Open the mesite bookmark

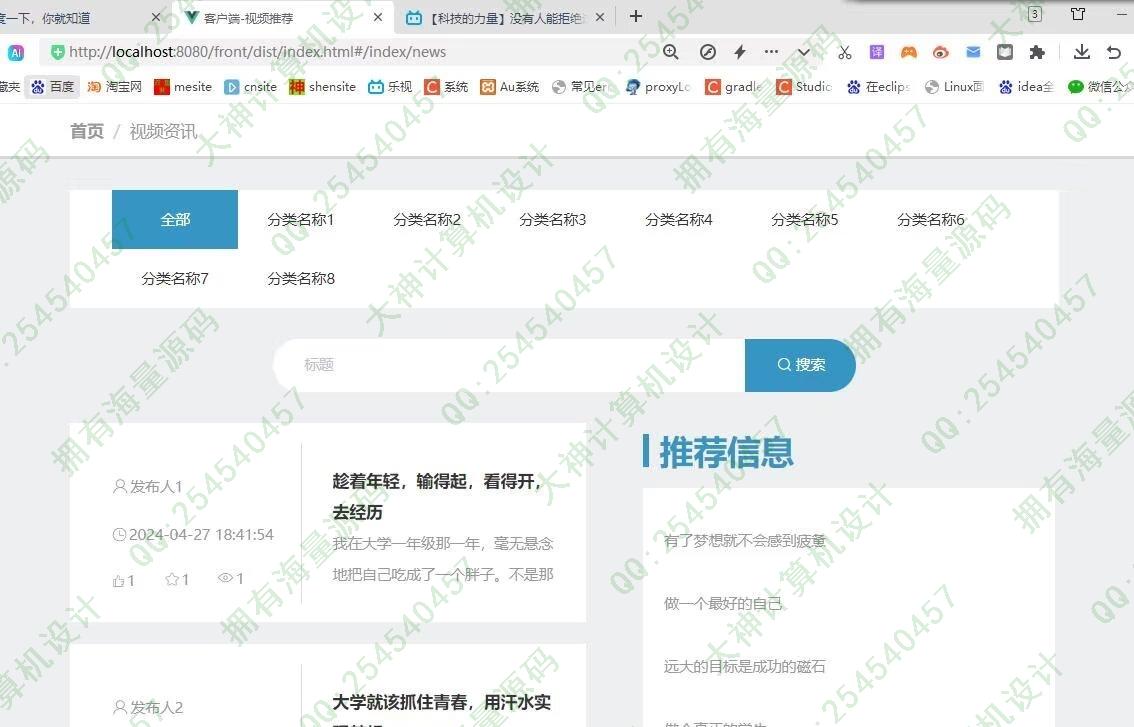(183, 87)
